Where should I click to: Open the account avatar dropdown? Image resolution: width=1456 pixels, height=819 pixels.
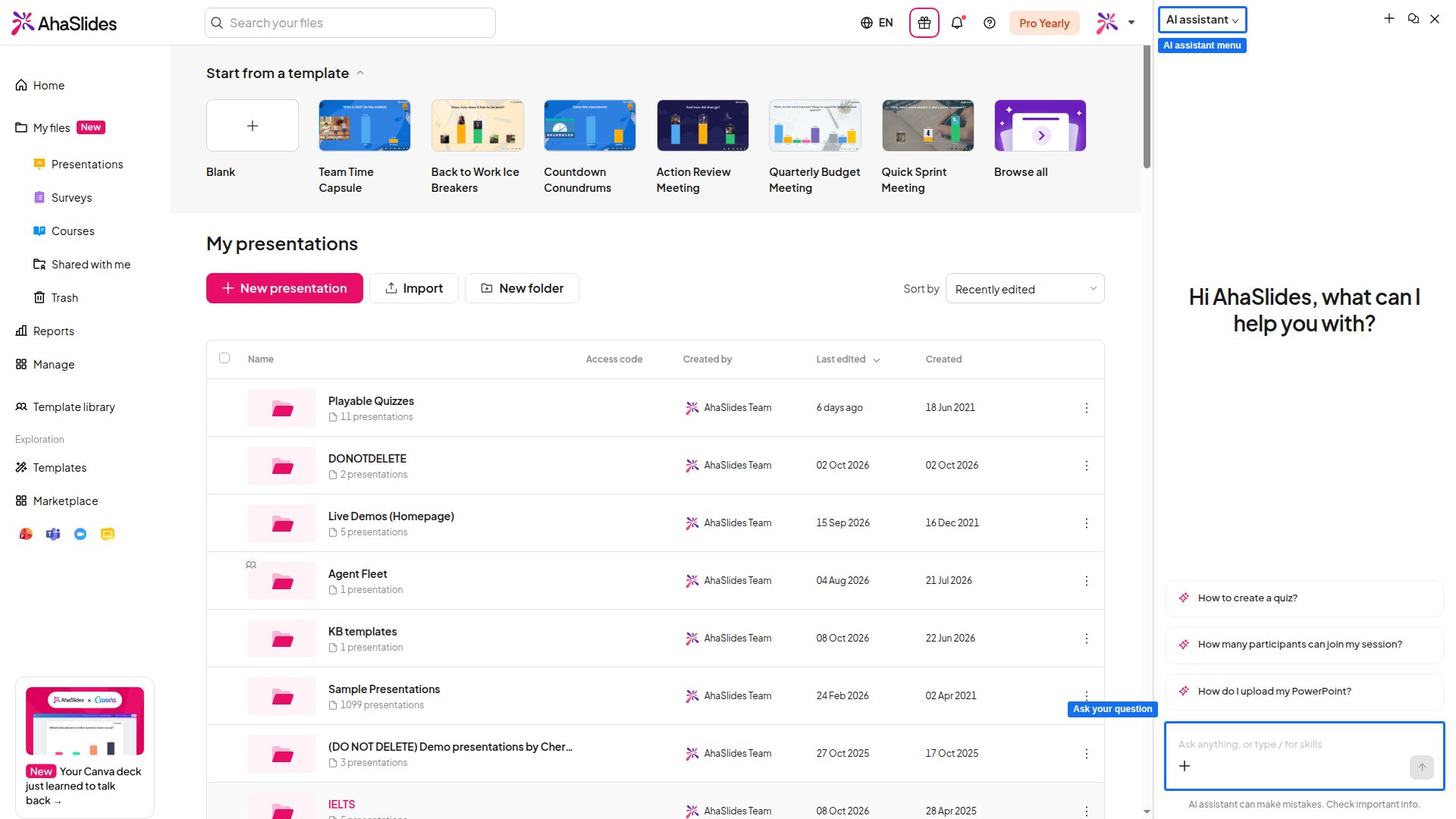(1116, 23)
